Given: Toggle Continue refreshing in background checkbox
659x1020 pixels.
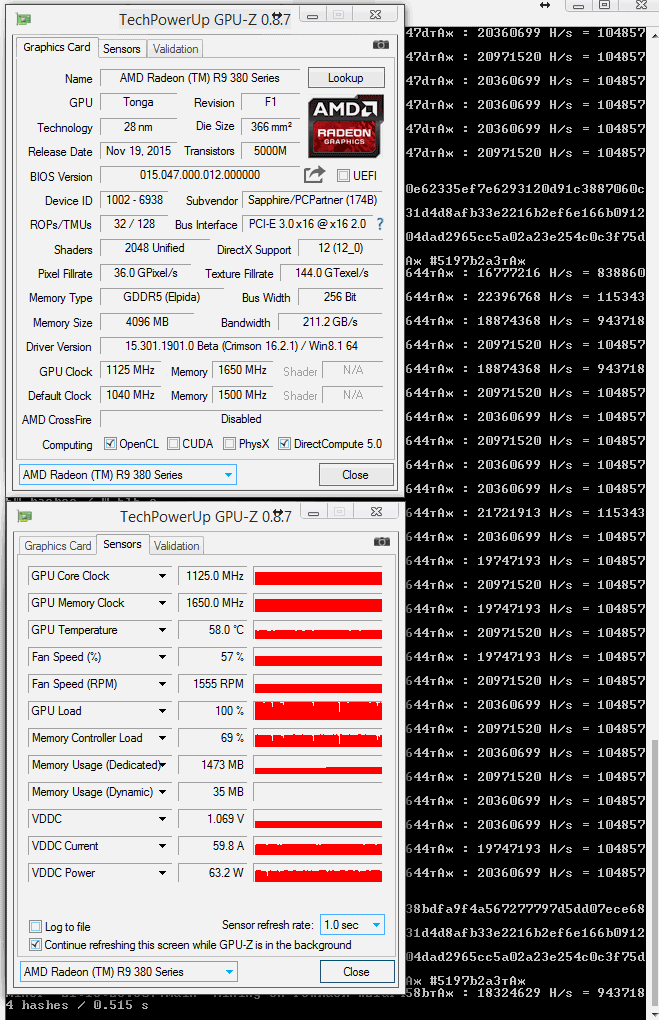Looking at the screenshot, I should [36, 945].
